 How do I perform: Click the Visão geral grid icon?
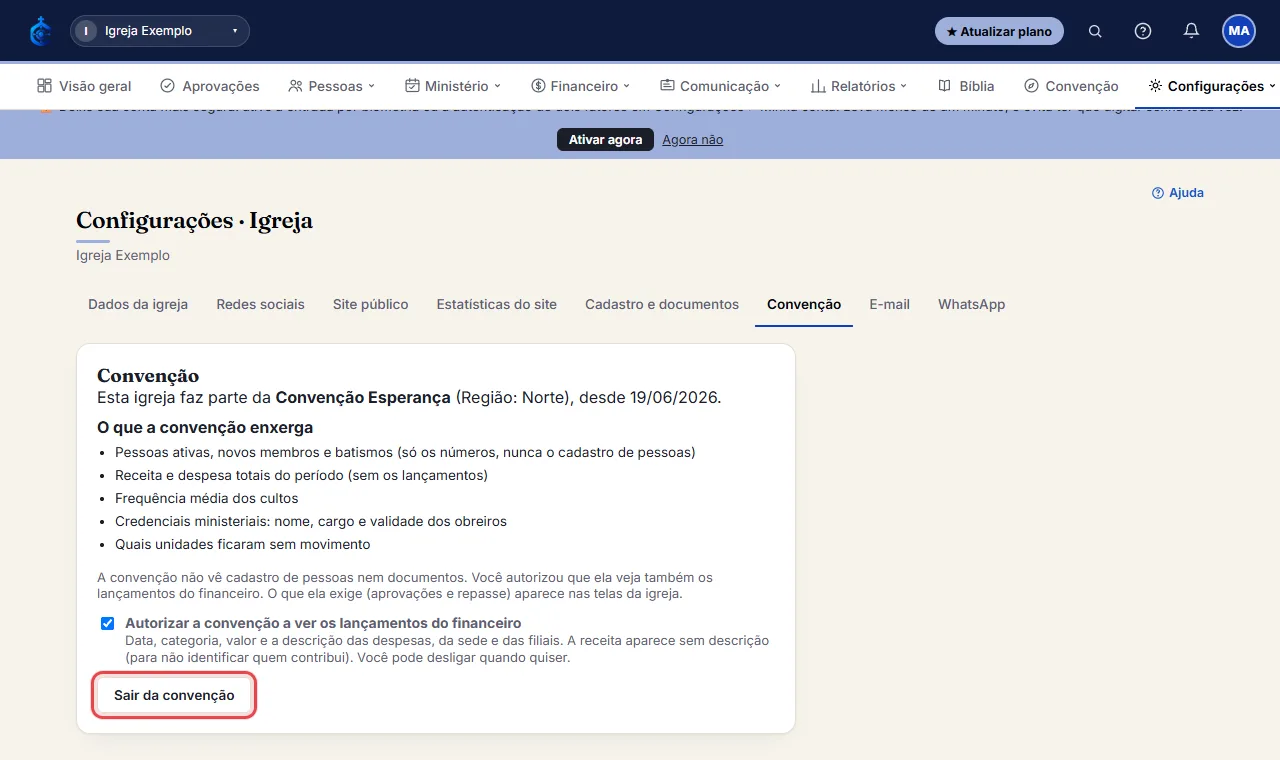[x=44, y=86]
